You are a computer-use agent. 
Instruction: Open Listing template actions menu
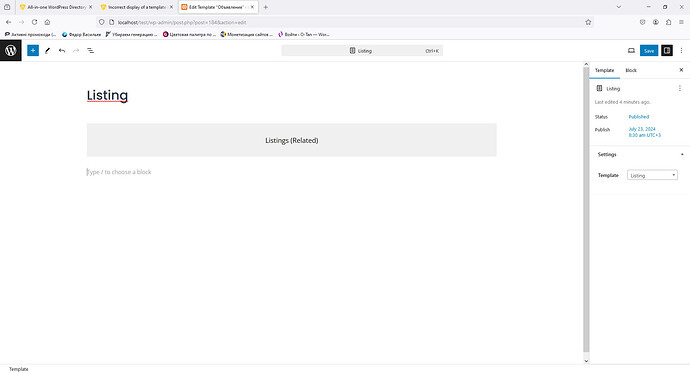click(x=679, y=88)
